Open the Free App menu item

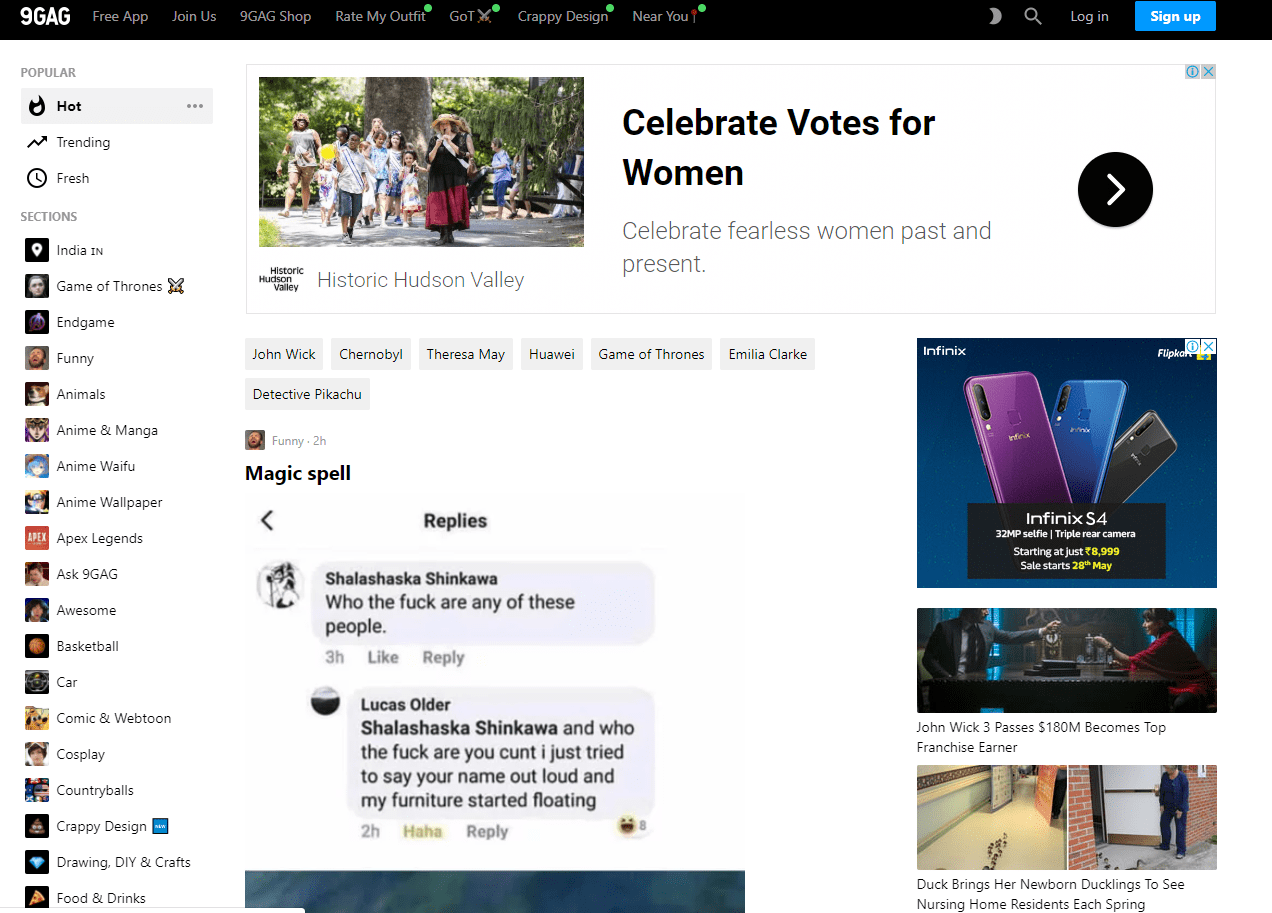click(x=120, y=16)
